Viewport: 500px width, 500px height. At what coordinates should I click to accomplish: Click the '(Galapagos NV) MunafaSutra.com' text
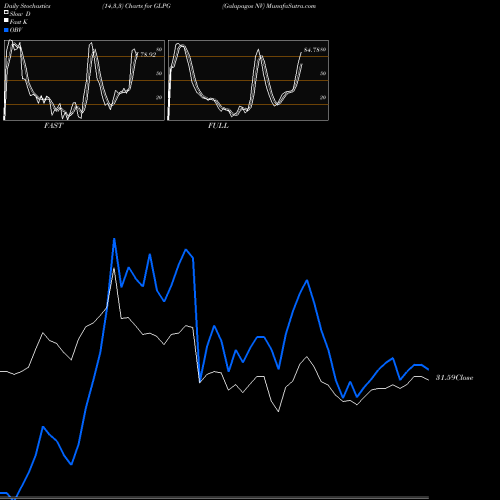(269, 6)
